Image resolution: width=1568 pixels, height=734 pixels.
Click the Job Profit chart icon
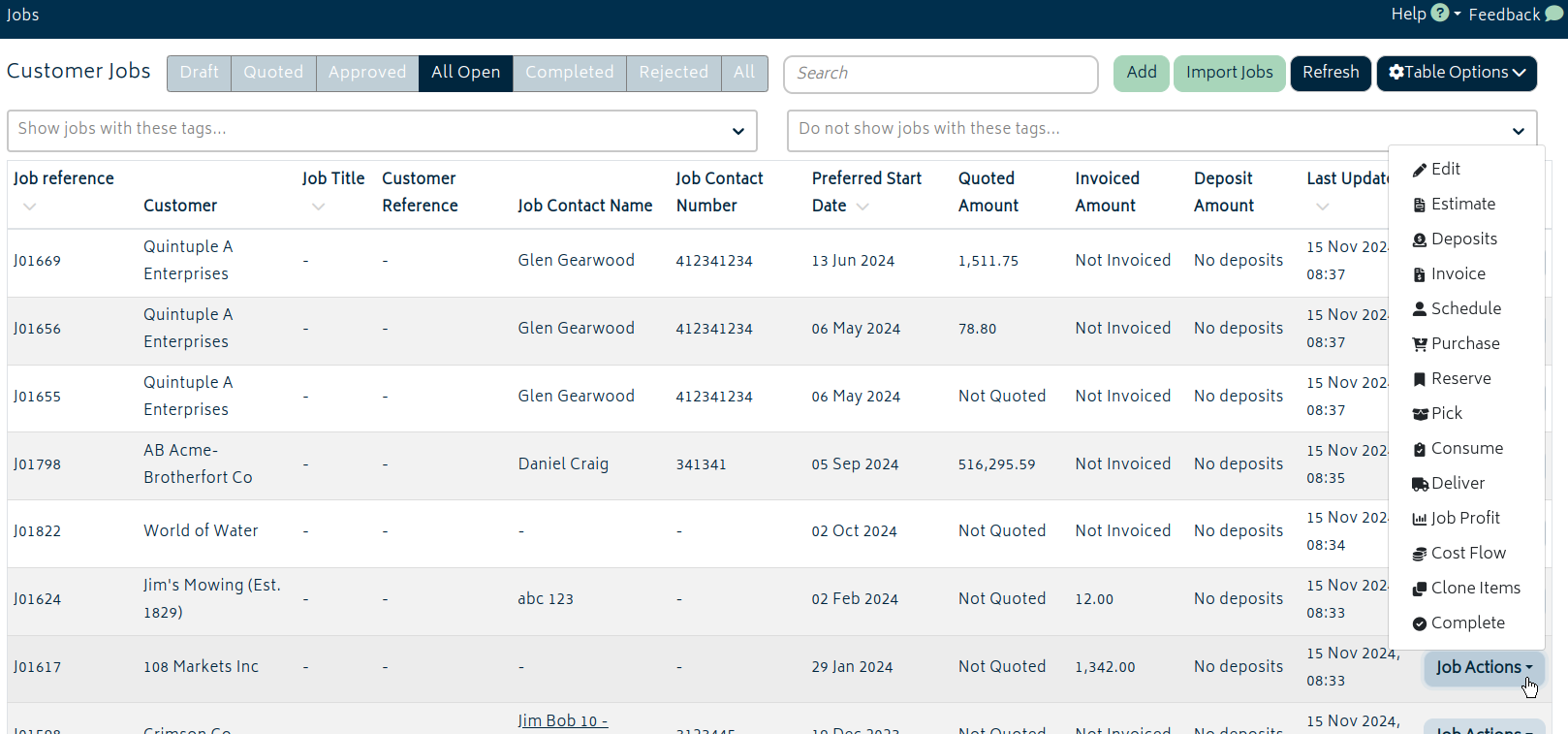(1420, 519)
